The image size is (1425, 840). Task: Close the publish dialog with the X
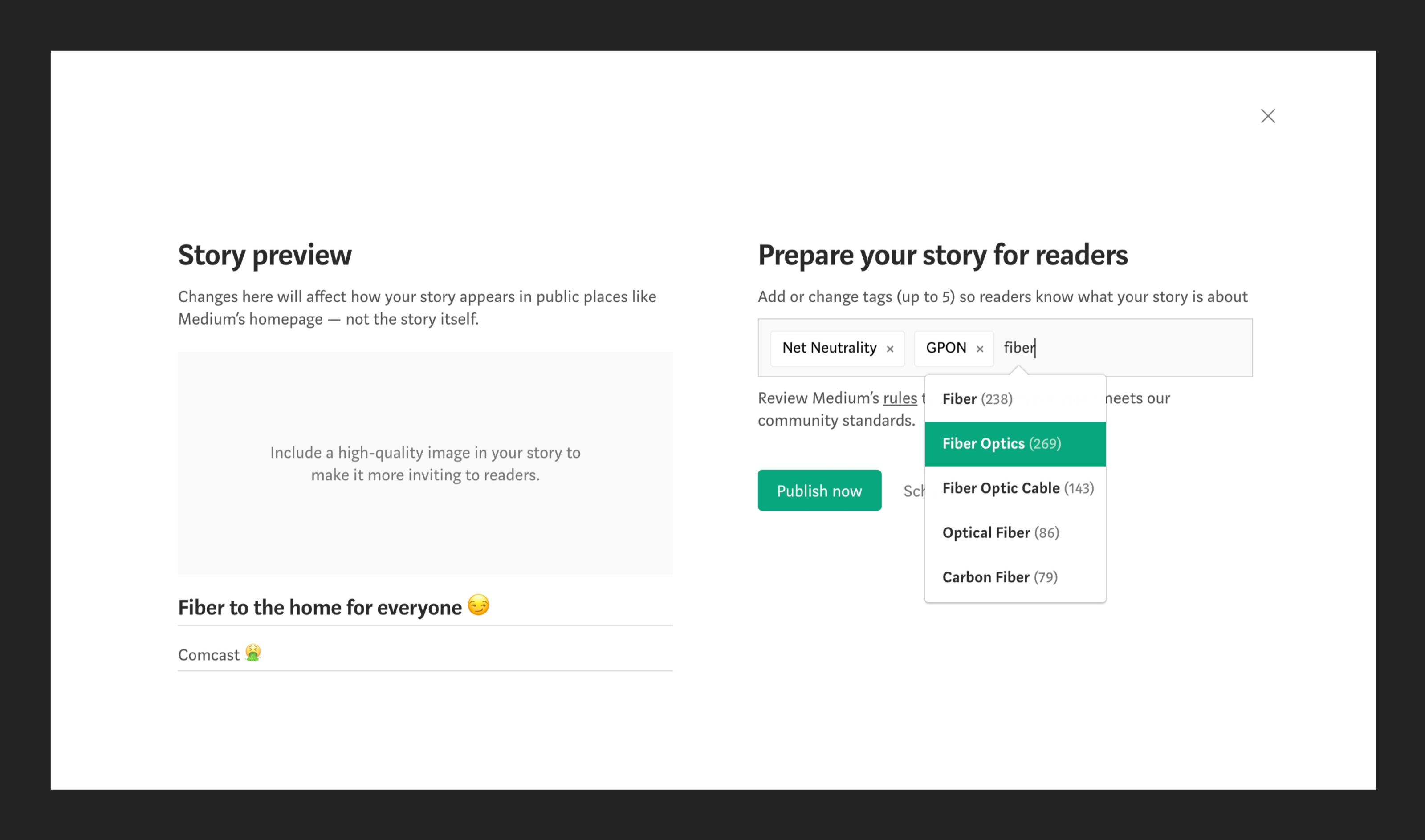click(x=1268, y=116)
